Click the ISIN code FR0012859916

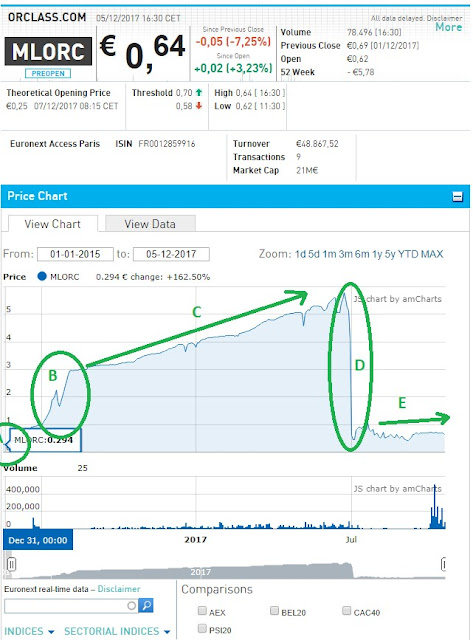[167, 144]
